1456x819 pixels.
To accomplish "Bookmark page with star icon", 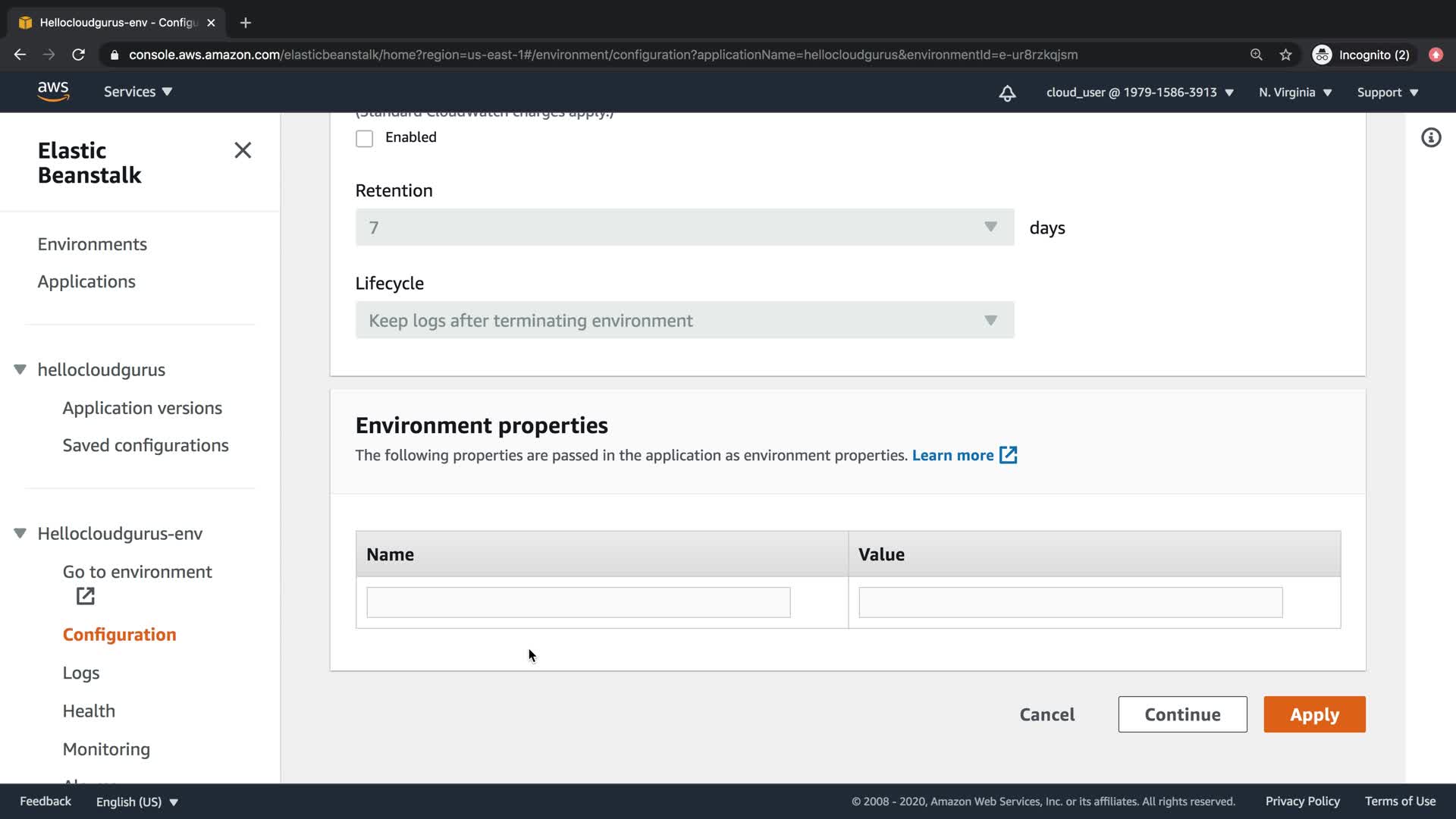I will pyautogui.click(x=1285, y=55).
